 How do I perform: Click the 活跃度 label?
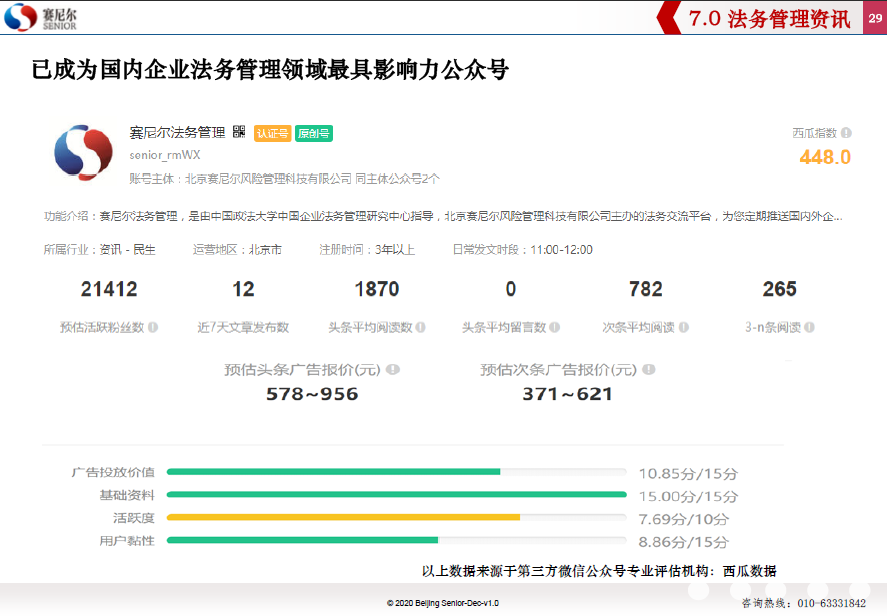pos(134,518)
